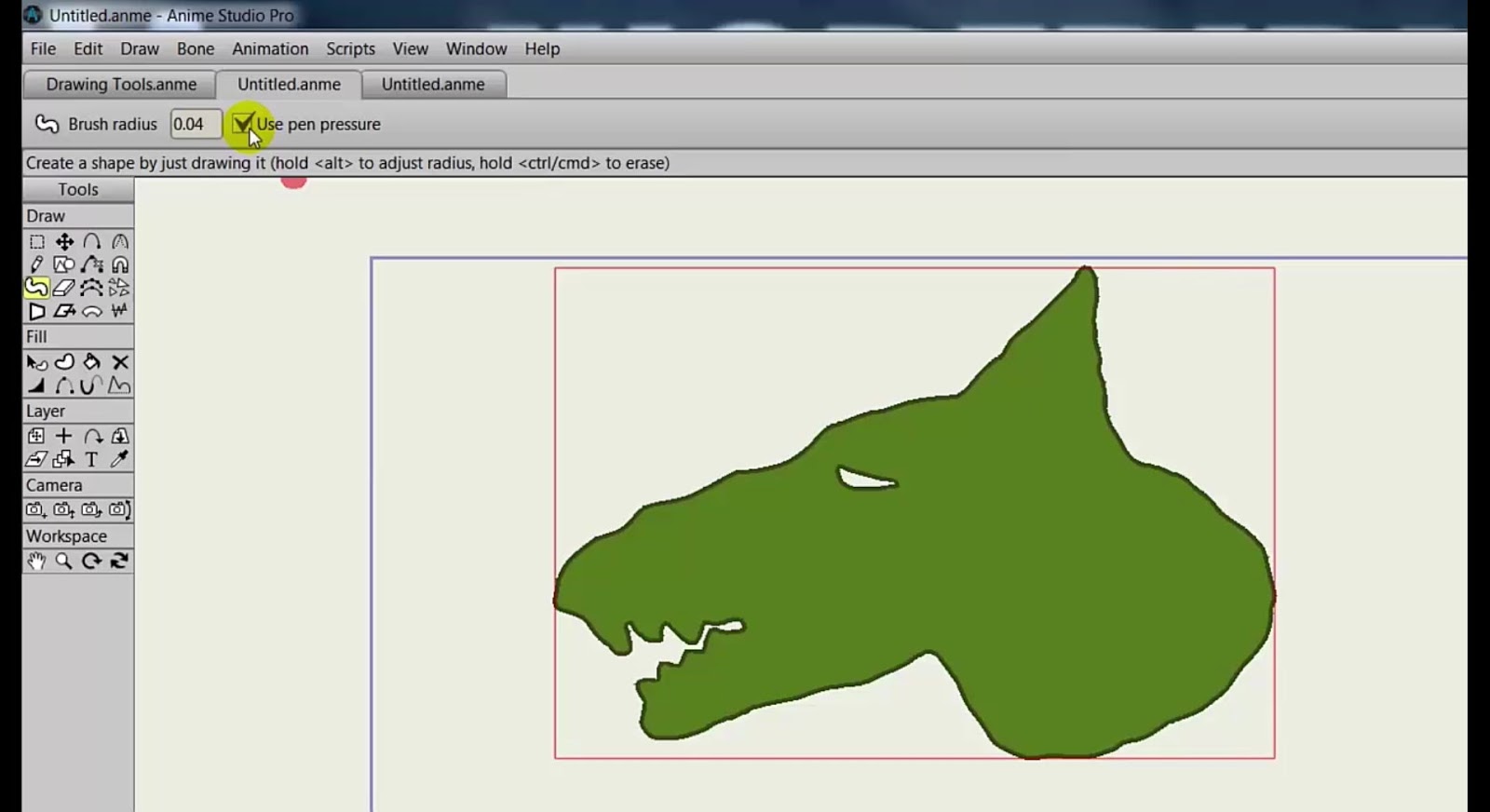Select the highlighted Blob Brush tool

coord(36,288)
